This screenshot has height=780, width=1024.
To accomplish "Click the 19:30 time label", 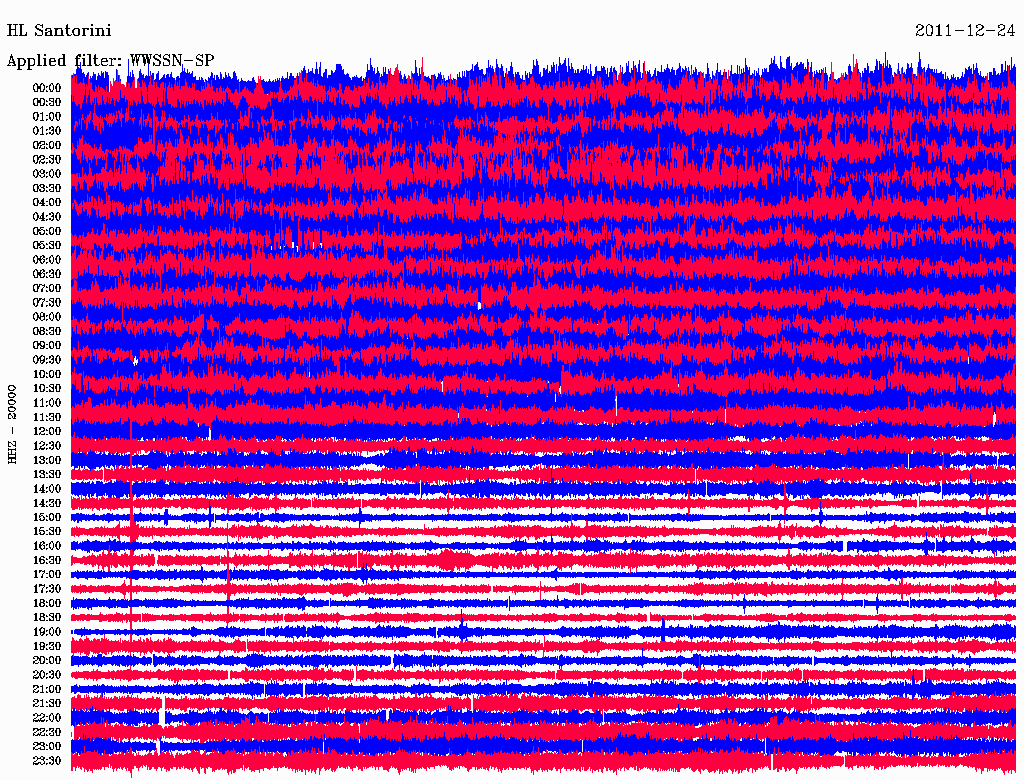I will pos(47,646).
